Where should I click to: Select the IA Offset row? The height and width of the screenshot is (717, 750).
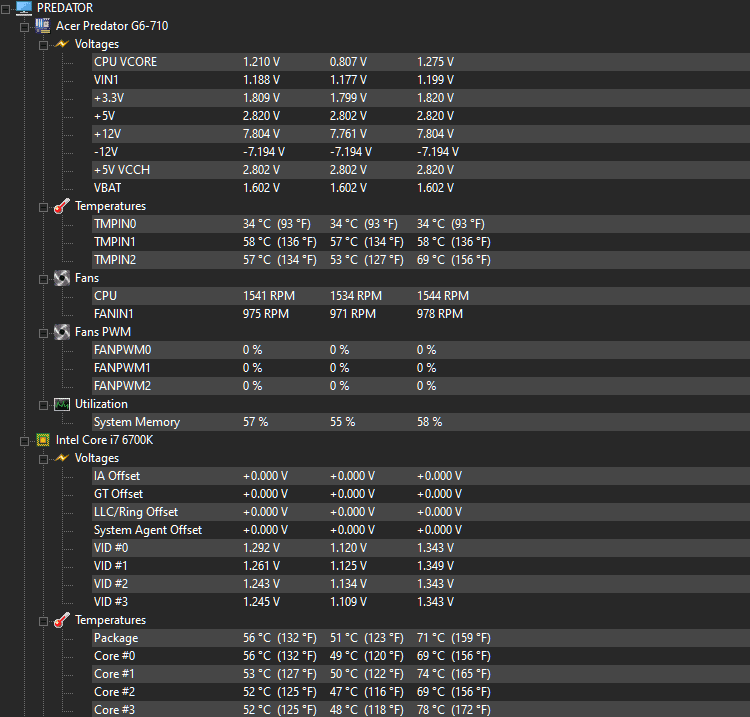[421, 476]
